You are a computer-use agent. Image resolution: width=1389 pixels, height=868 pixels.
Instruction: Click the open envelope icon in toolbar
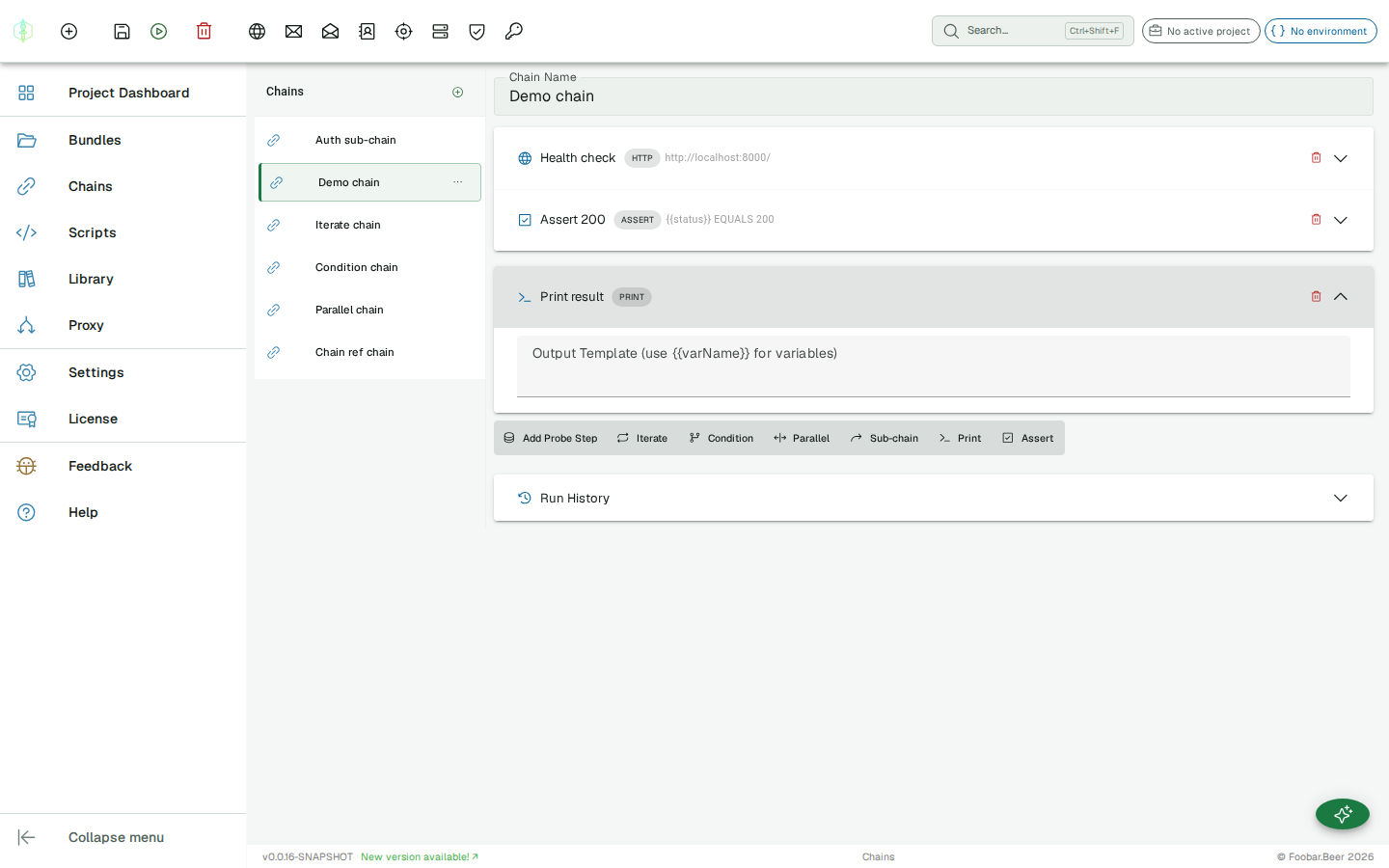point(330,31)
